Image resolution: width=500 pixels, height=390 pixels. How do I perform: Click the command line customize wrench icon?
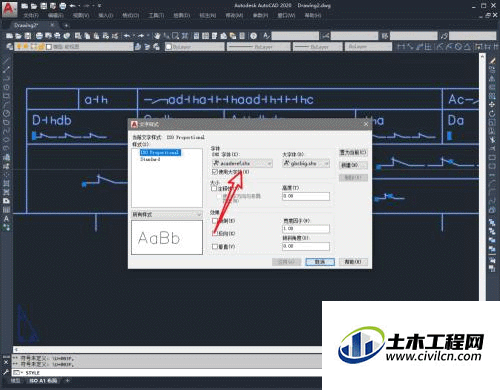coord(6,372)
